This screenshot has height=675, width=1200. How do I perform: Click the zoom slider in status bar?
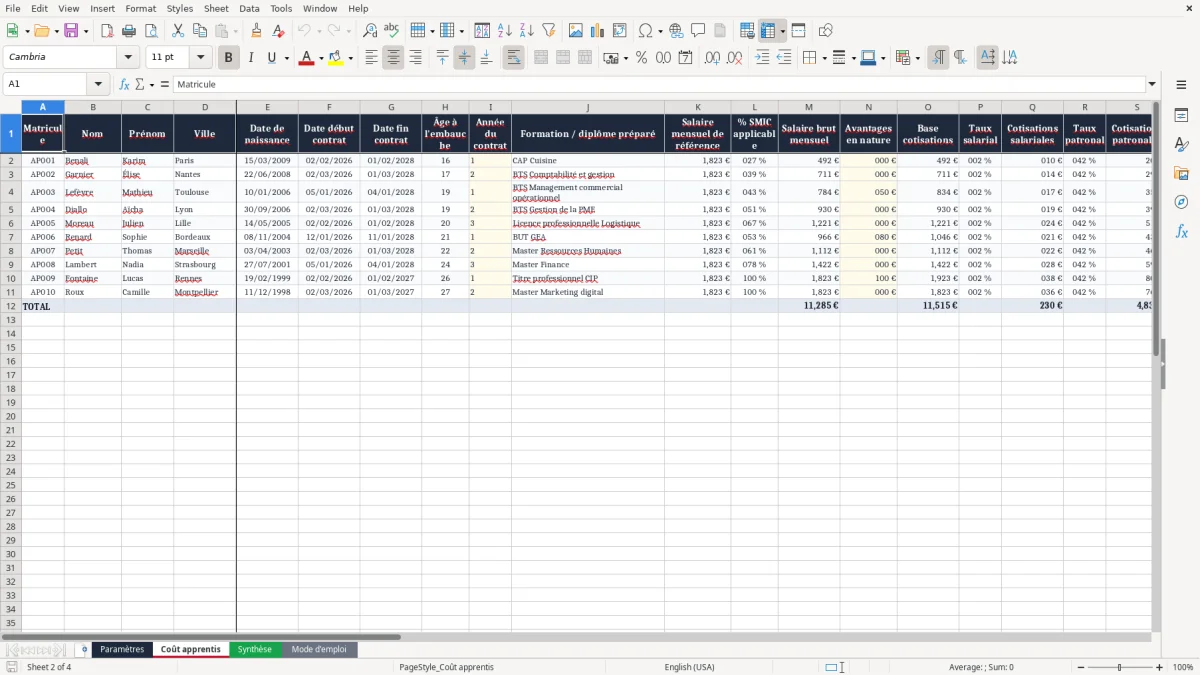(1119, 667)
